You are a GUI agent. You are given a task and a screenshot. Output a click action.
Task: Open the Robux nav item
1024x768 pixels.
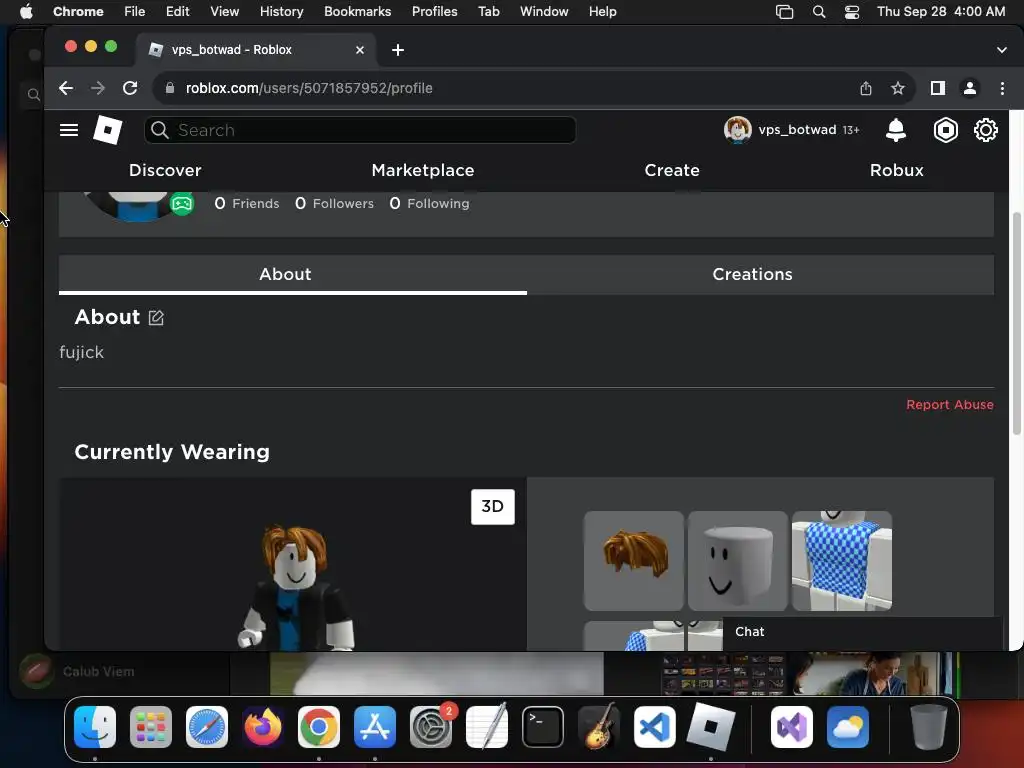pyautogui.click(x=896, y=170)
